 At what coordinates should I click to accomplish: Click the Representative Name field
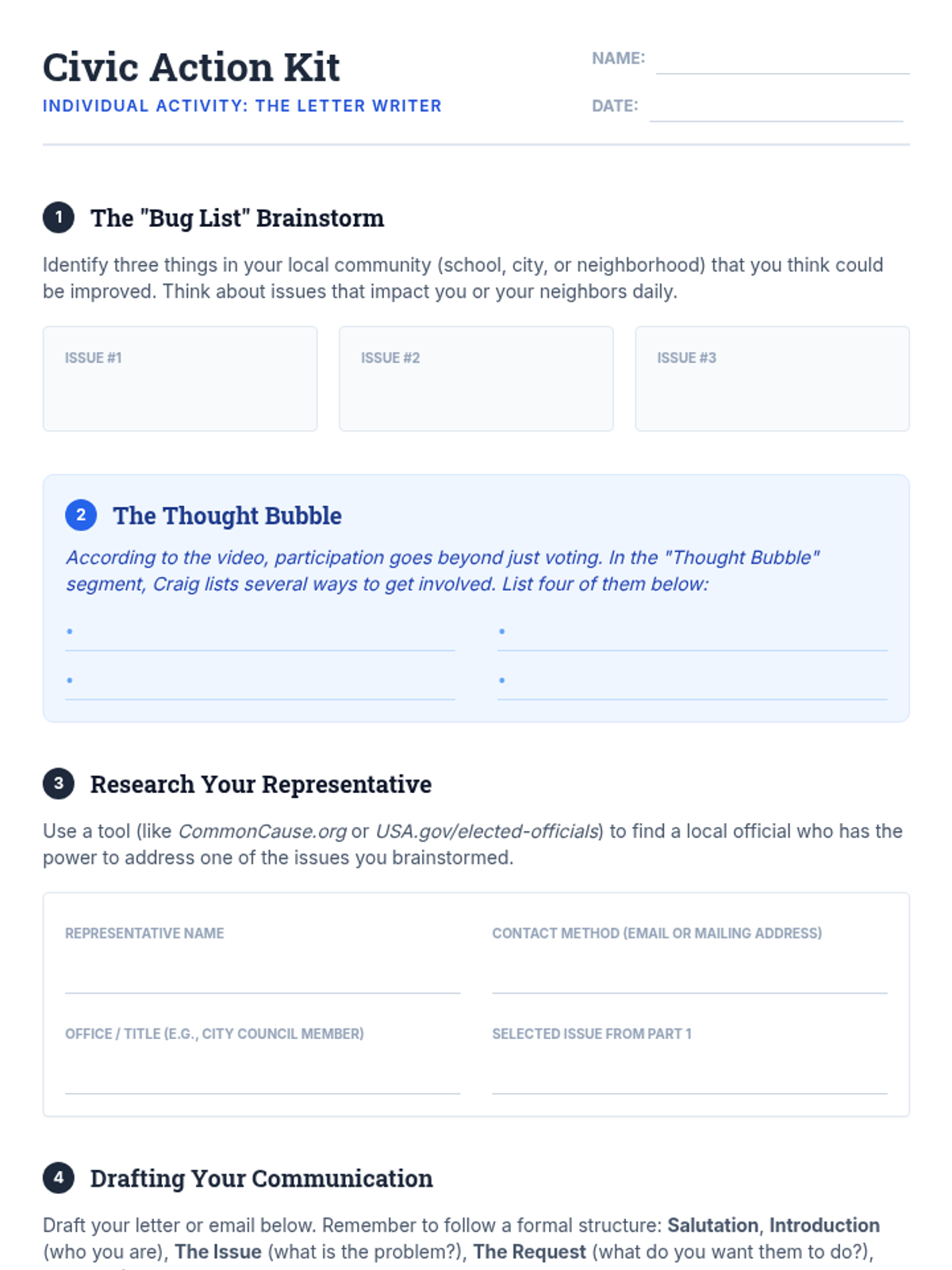pyautogui.click(x=263, y=976)
